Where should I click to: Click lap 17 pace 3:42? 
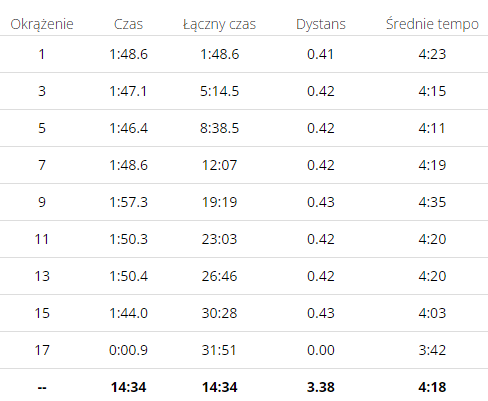(x=432, y=350)
